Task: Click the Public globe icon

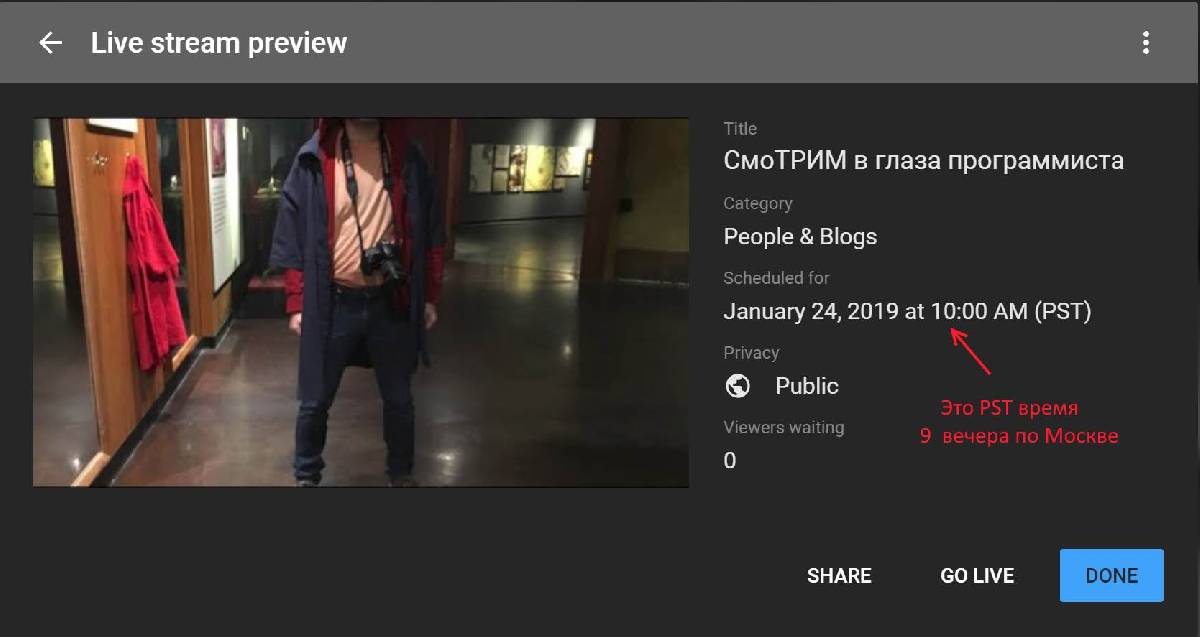Action: [x=738, y=386]
